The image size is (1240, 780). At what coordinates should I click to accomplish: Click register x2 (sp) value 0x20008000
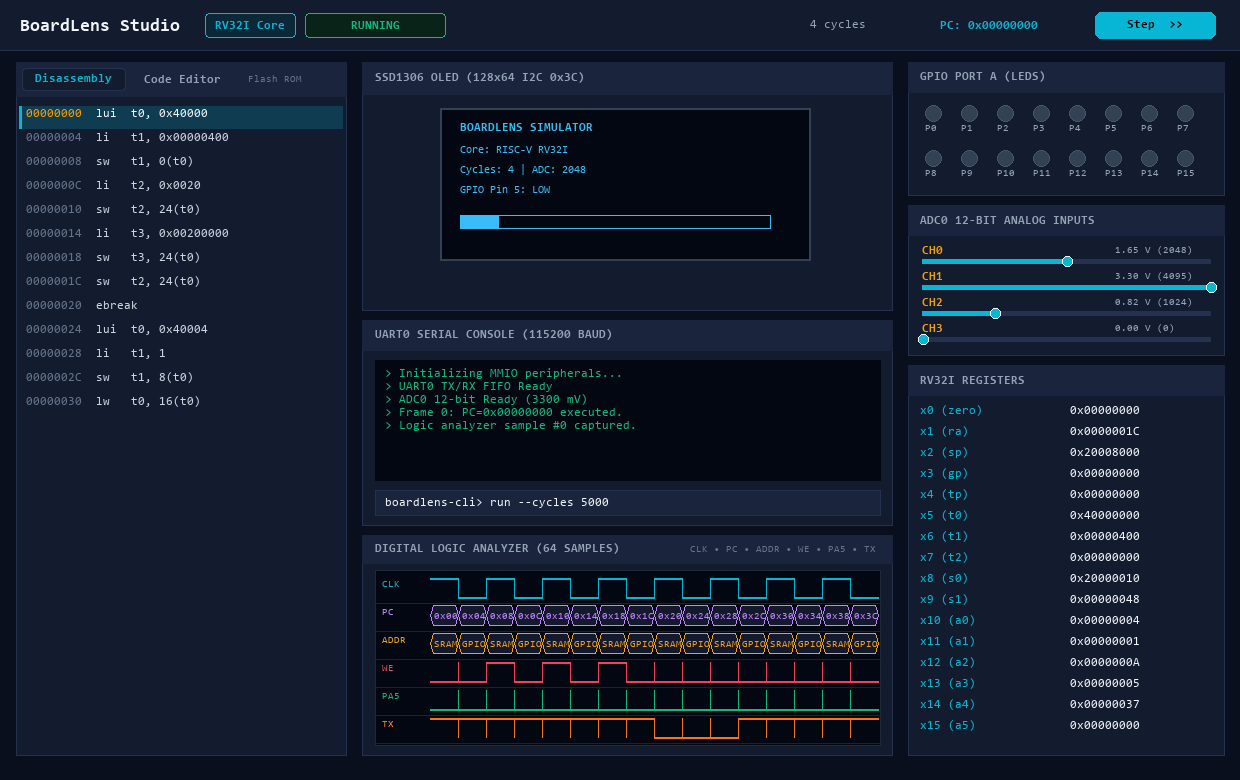click(x=1105, y=452)
